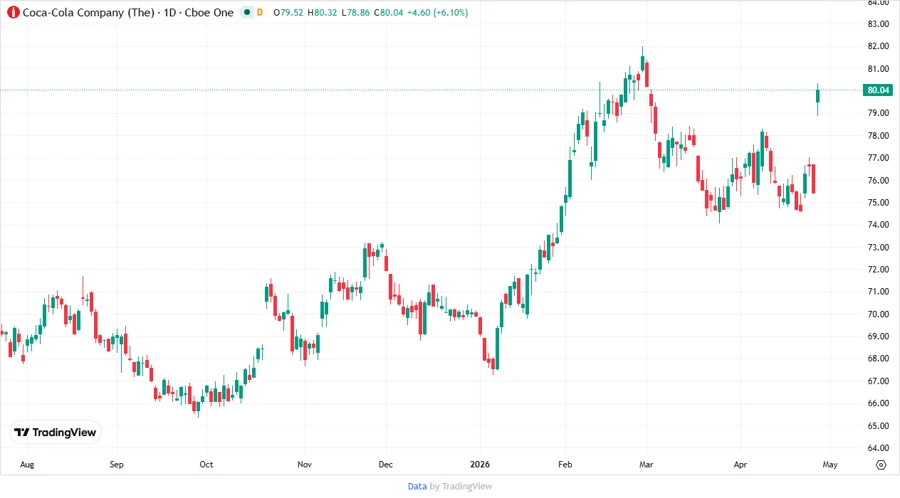Image resolution: width=900 pixels, height=498 pixels.
Task: Click the 'by TradingView' attribution text
Action: click(x=461, y=487)
